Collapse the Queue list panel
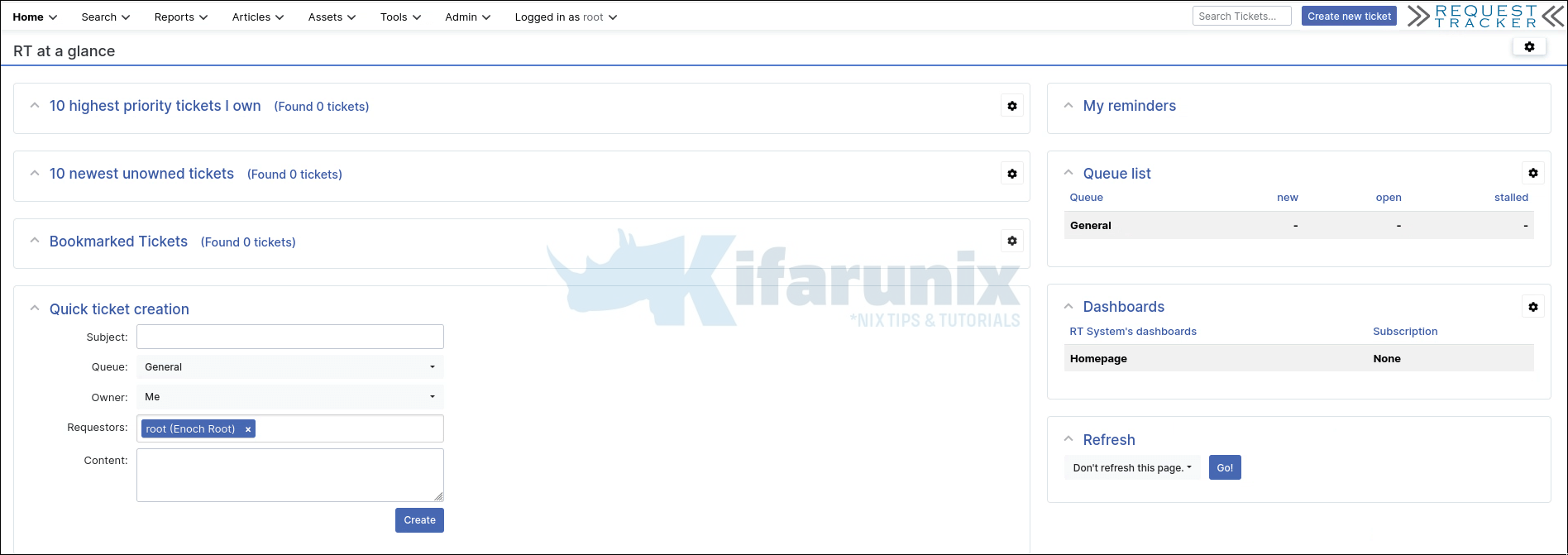 [x=1068, y=173]
